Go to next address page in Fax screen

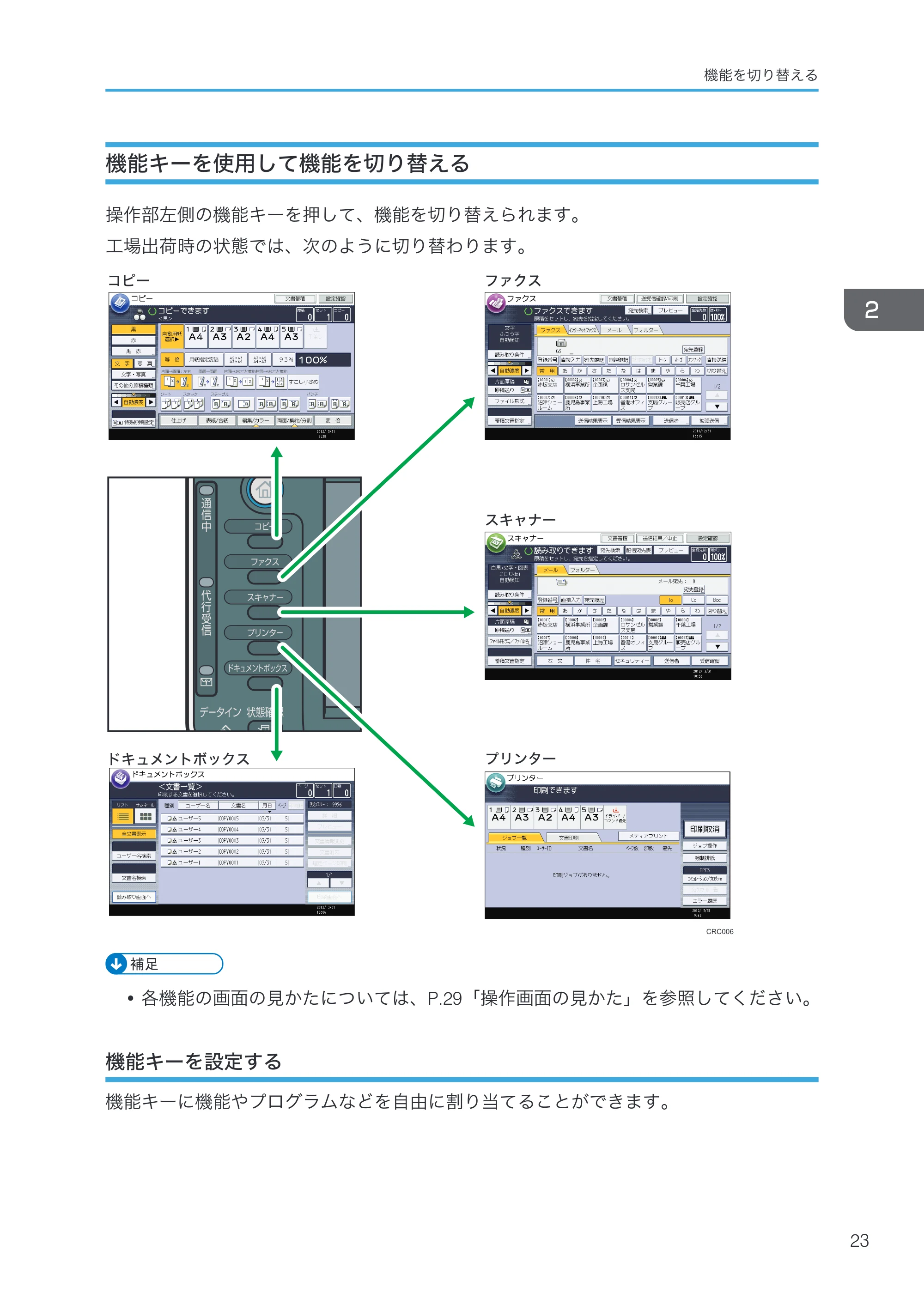717,407
